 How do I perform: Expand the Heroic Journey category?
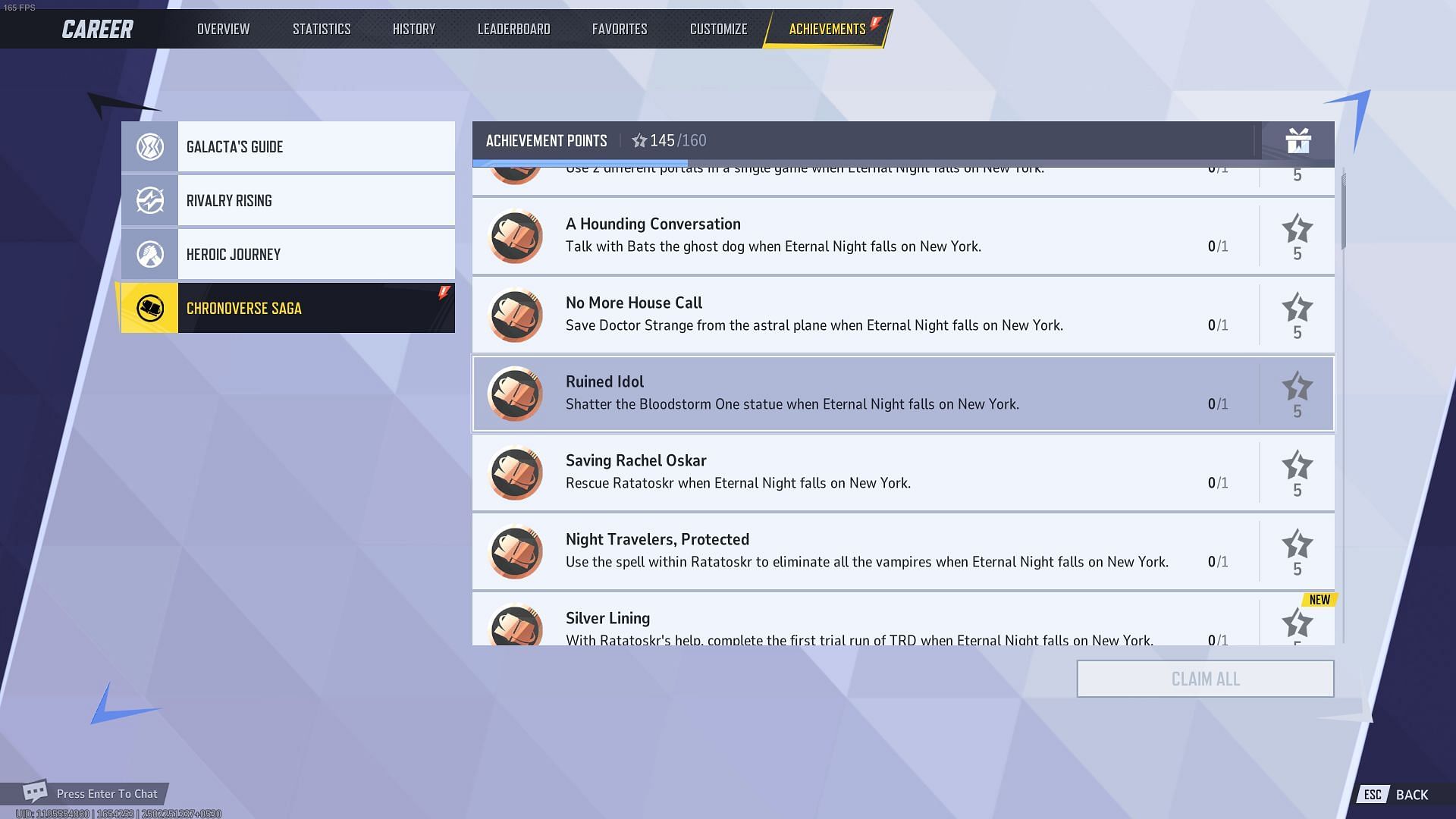click(288, 254)
